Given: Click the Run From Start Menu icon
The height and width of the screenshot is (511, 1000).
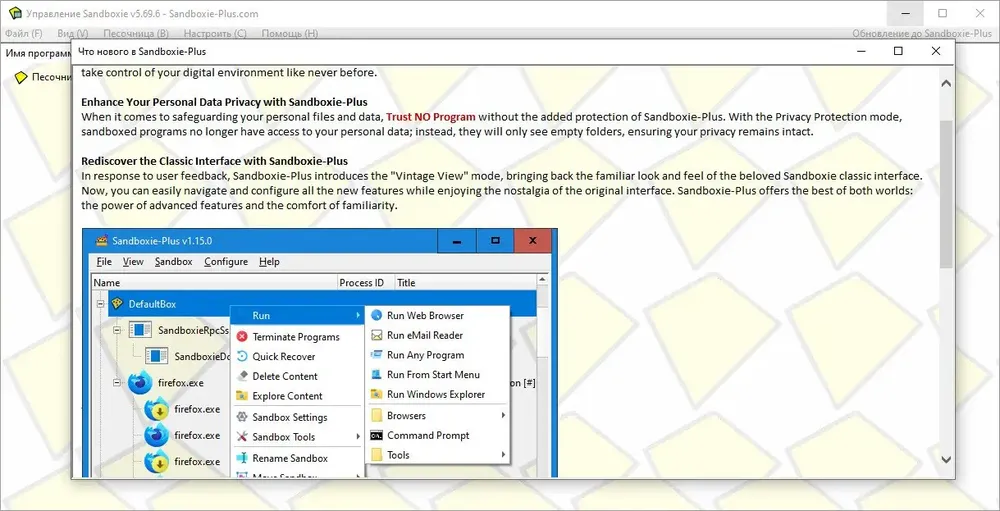Looking at the screenshot, I should pyautogui.click(x=376, y=375).
